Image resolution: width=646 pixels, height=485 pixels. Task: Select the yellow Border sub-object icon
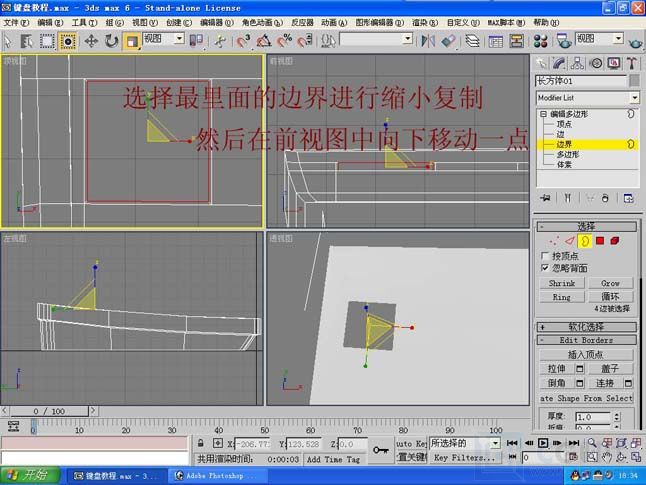click(x=585, y=241)
